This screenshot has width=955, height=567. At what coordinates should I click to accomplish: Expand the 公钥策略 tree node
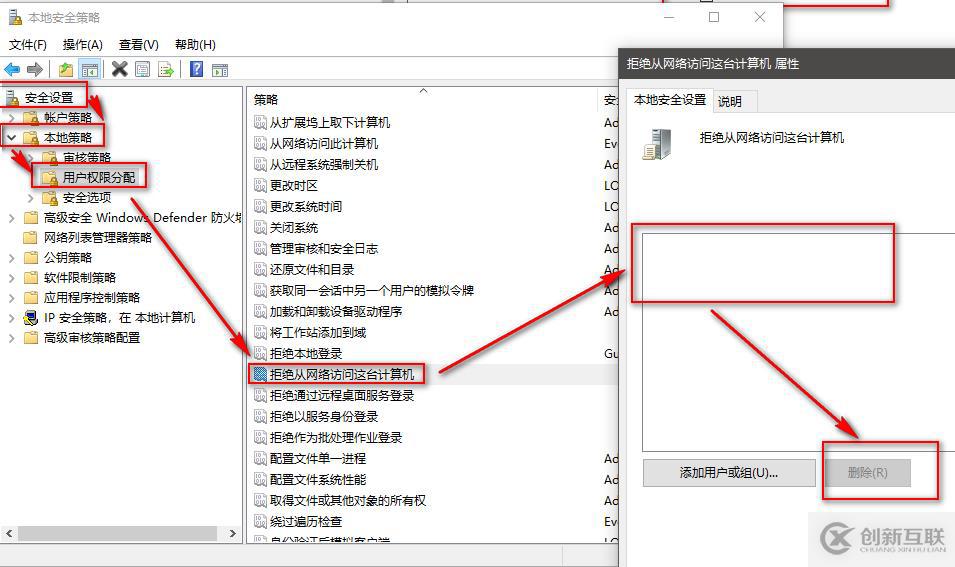click(12, 258)
